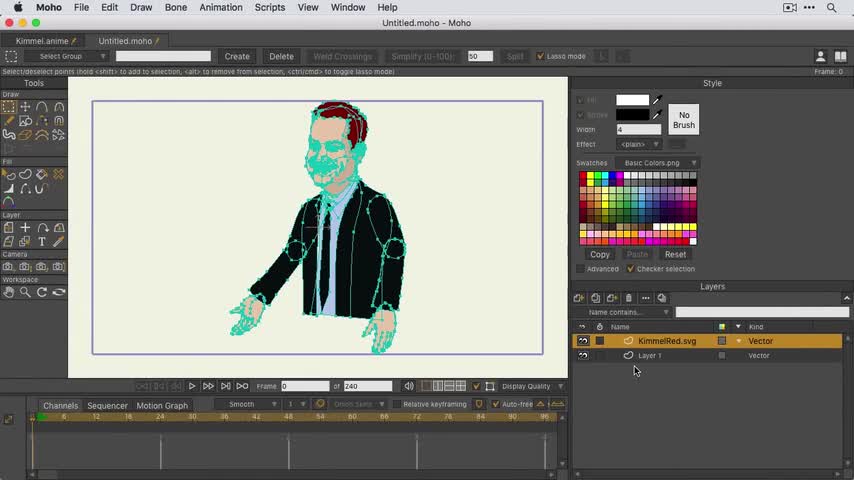Disable the Checker selection checkbox
The image size is (854, 480).
(x=630, y=269)
